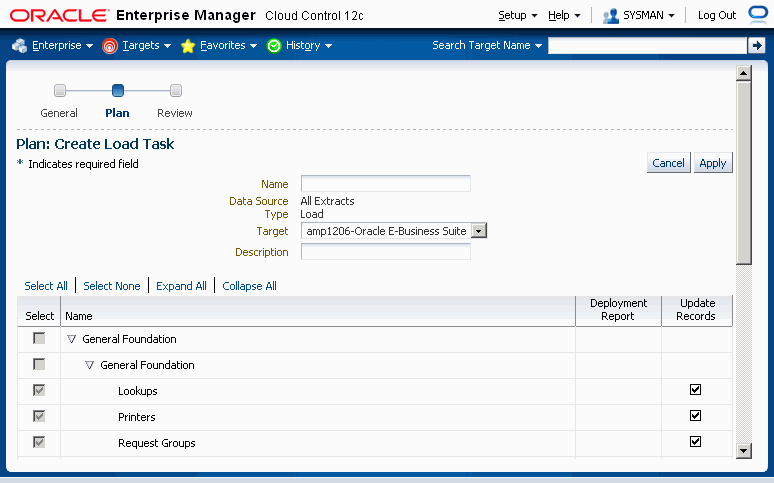774x483 pixels.
Task: Click the vertical scrollbar thumb
Action: click(x=743, y=173)
